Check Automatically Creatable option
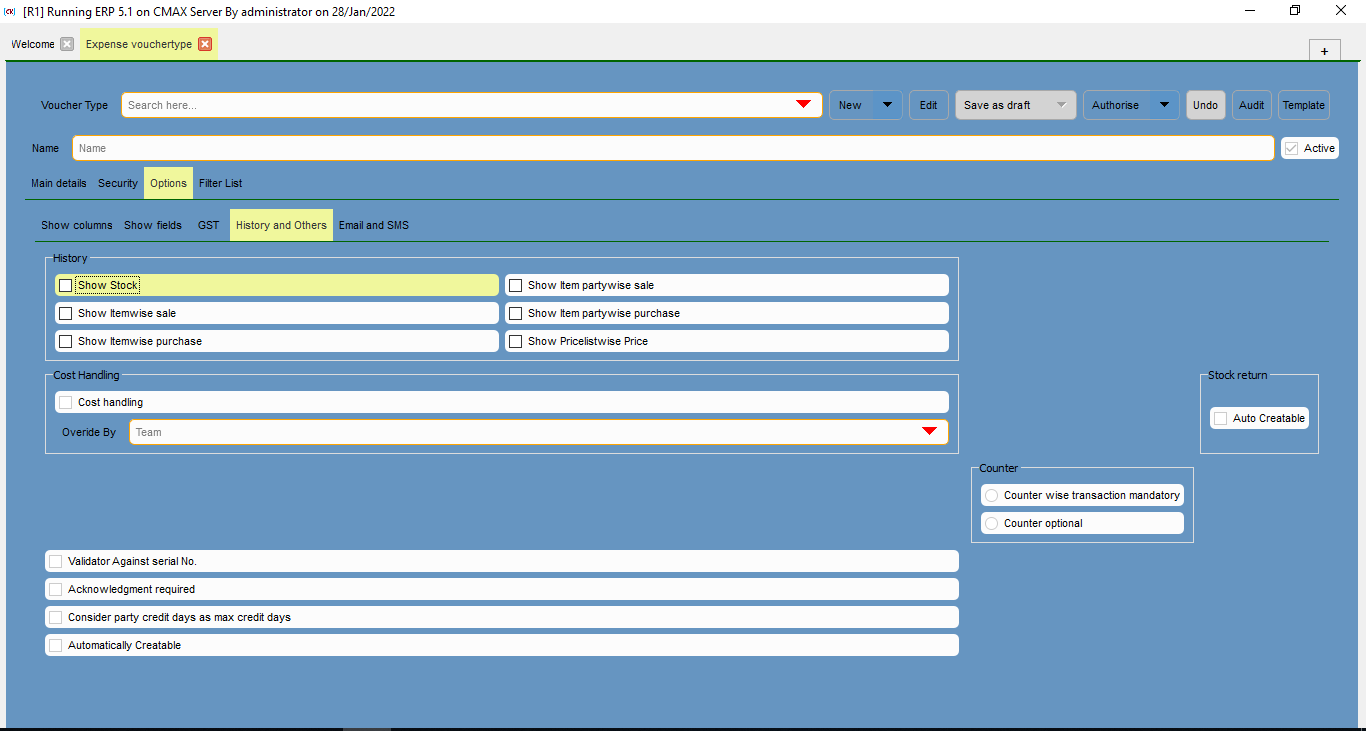The width and height of the screenshot is (1366, 731). pyautogui.click(x=56, y=645)
